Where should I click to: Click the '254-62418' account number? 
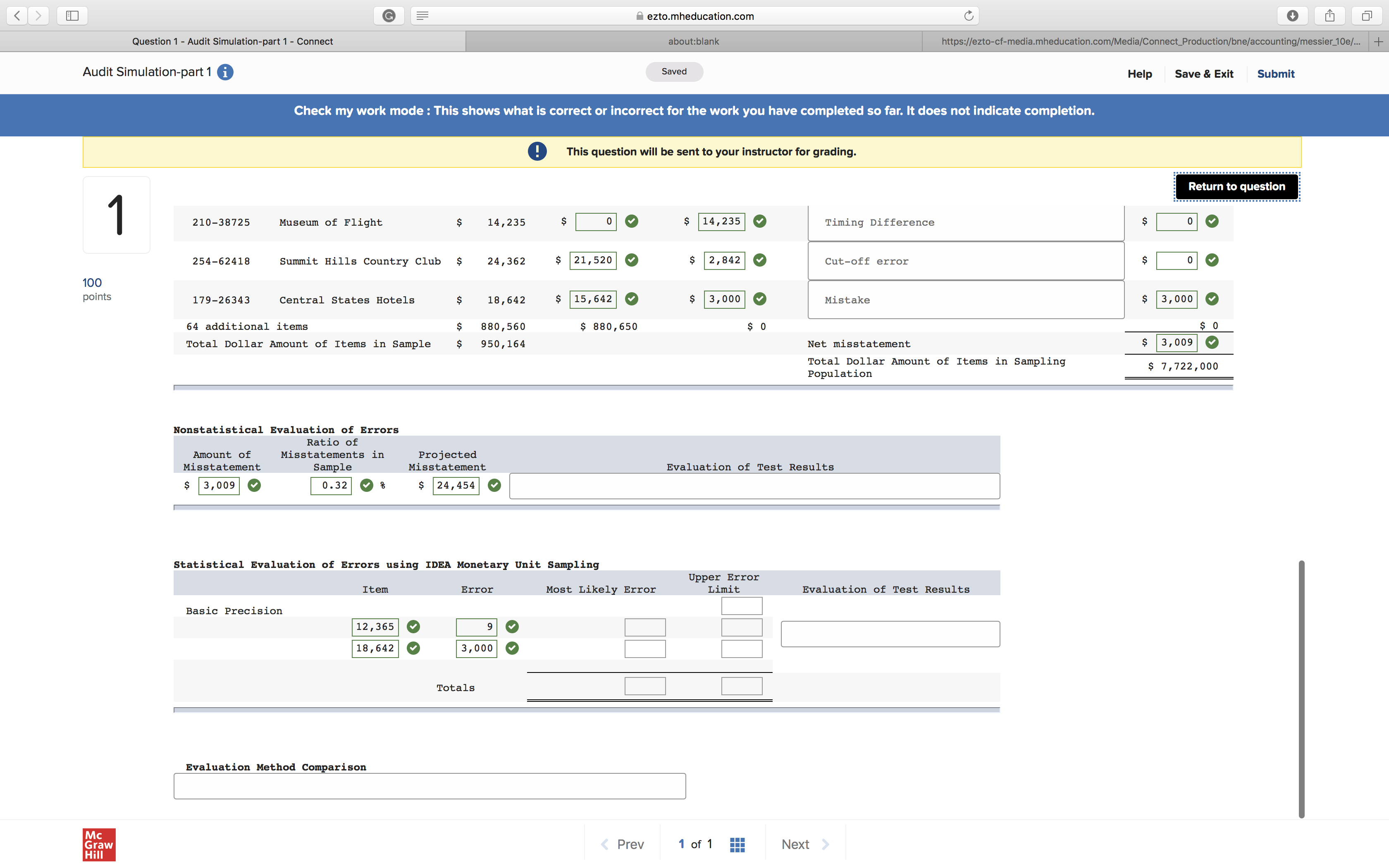click(x=221, y=261)
